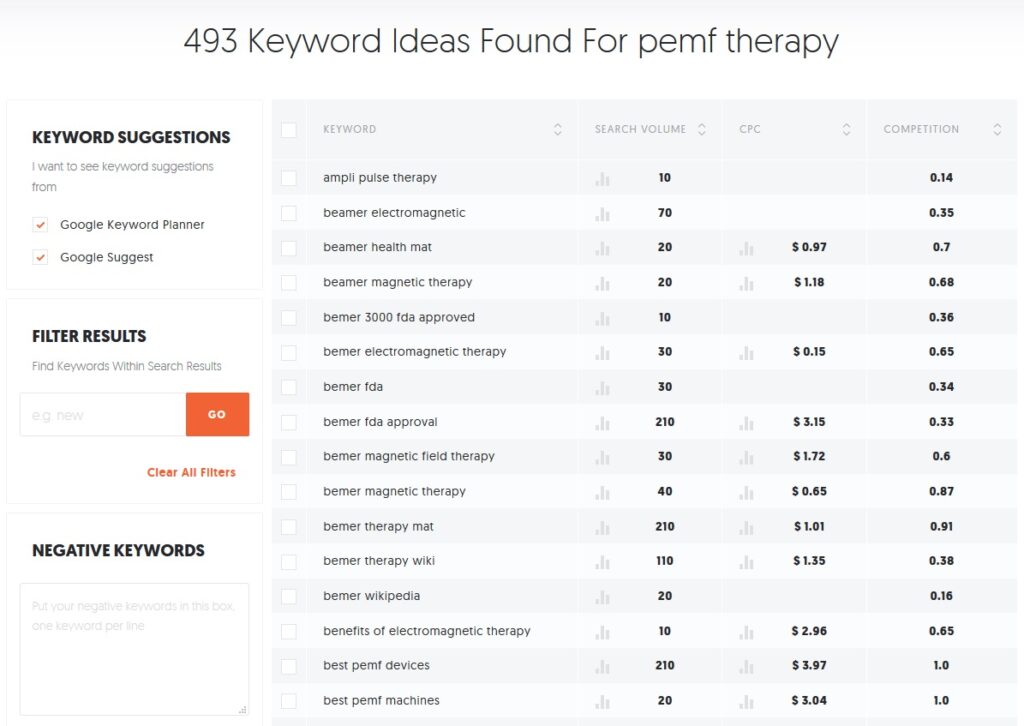Click Clear All Filters link

191,472
